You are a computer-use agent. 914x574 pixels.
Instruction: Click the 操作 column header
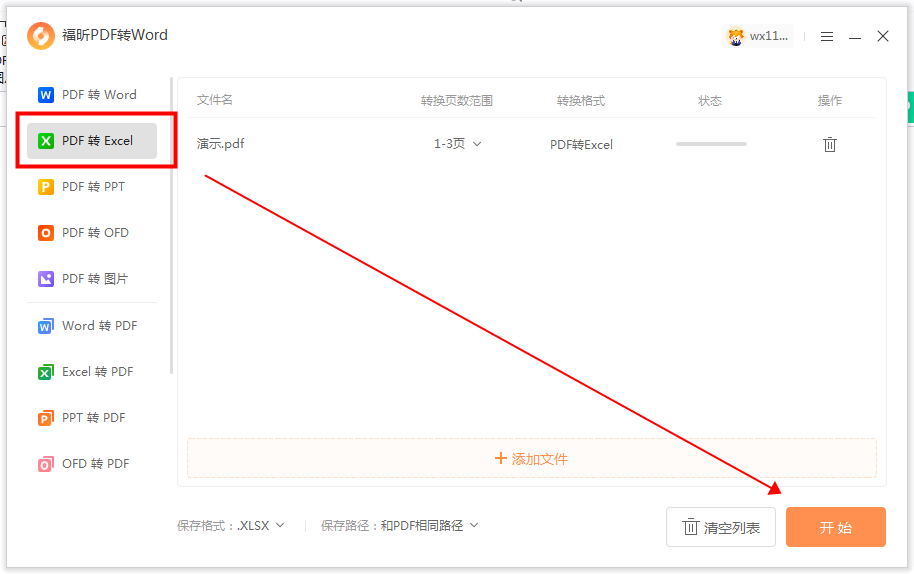pos(829,101)
